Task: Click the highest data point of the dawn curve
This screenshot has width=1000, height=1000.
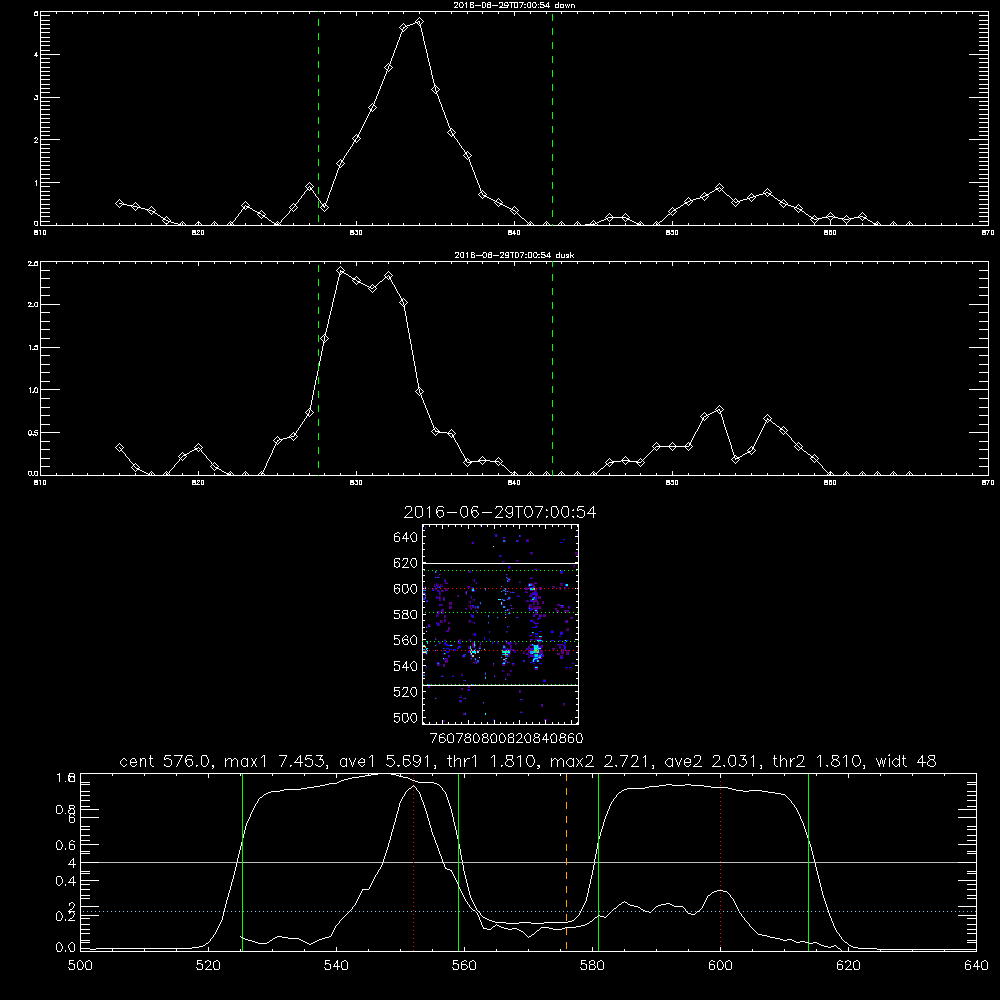Action: pyautogui.click(x=419, y=22)
